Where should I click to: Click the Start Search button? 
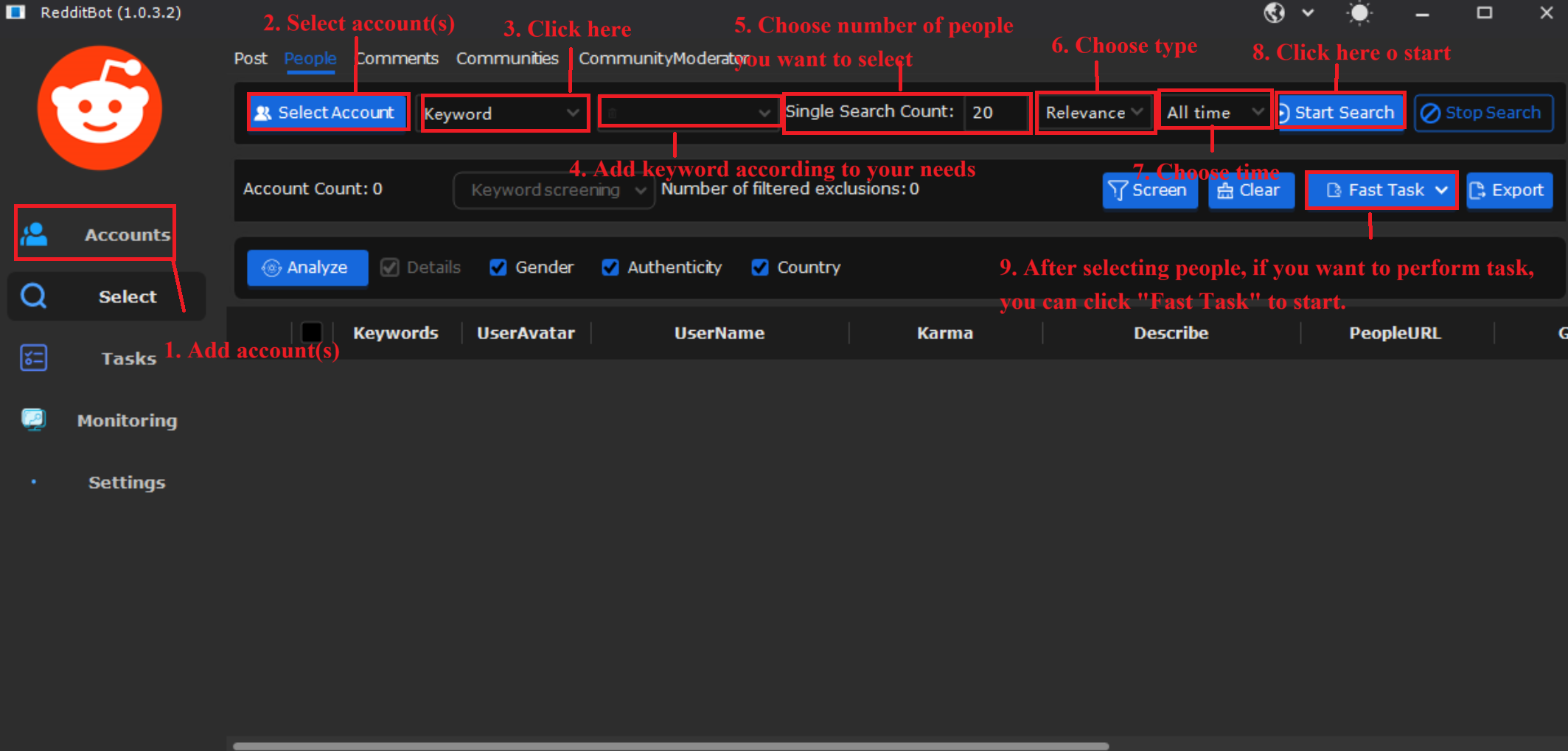click(x=1339, y=113)
